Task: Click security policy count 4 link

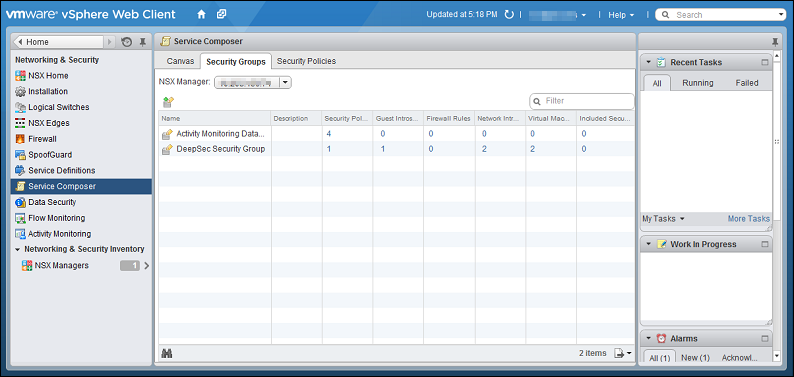Action: coord(329,134)
